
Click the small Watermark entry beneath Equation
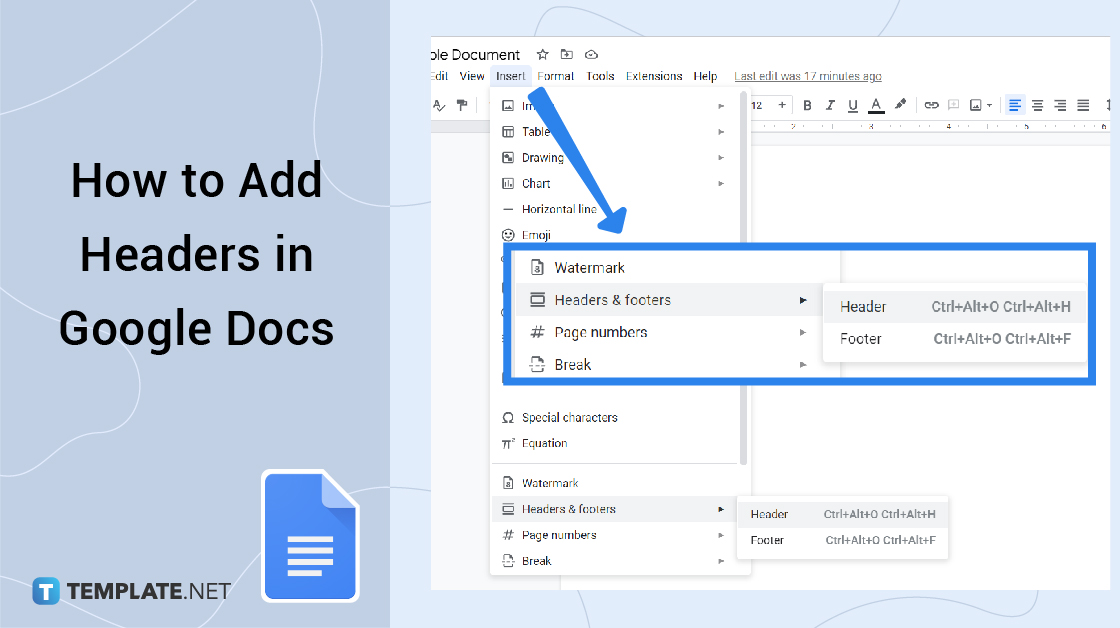click(x=615, y=483)
